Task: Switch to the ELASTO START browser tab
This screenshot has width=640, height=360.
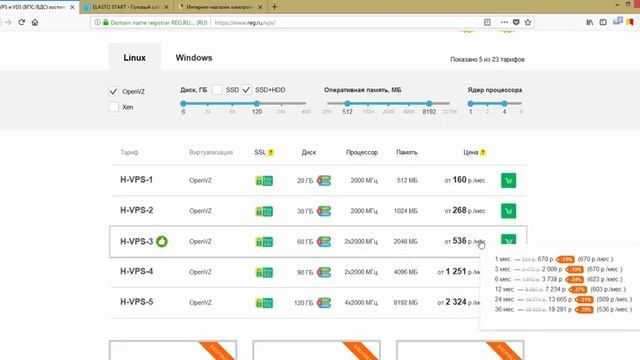Action: point(126,7)
